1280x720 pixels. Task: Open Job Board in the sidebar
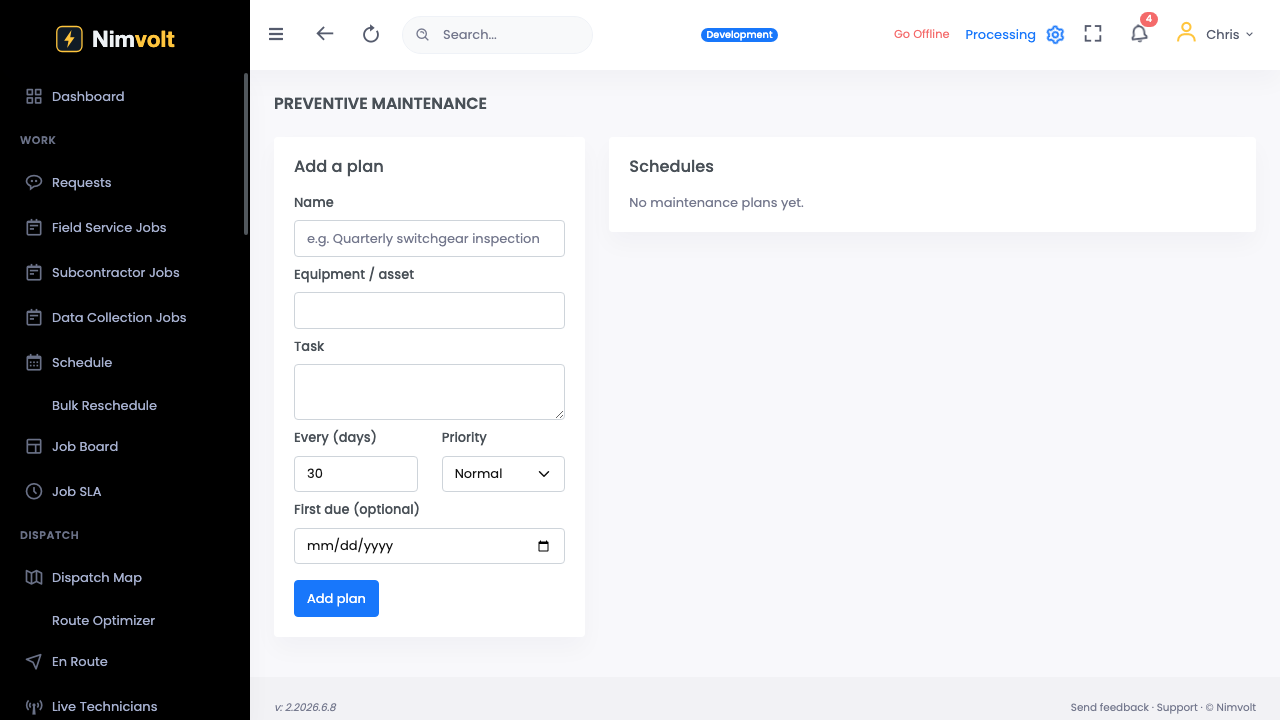pyautogui.click(x=85, y=446)
